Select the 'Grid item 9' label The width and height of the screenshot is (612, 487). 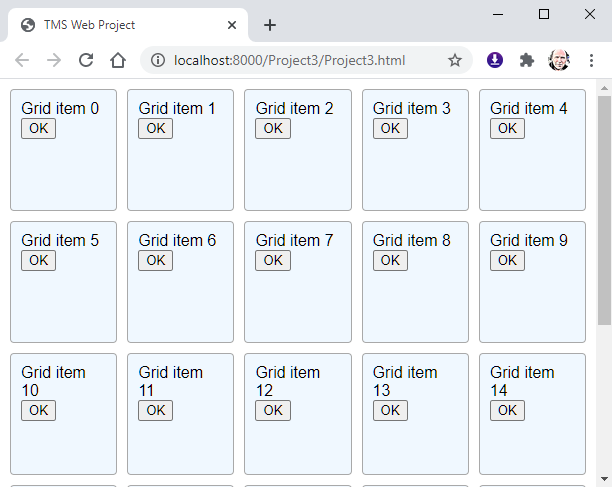pos(529,240)
